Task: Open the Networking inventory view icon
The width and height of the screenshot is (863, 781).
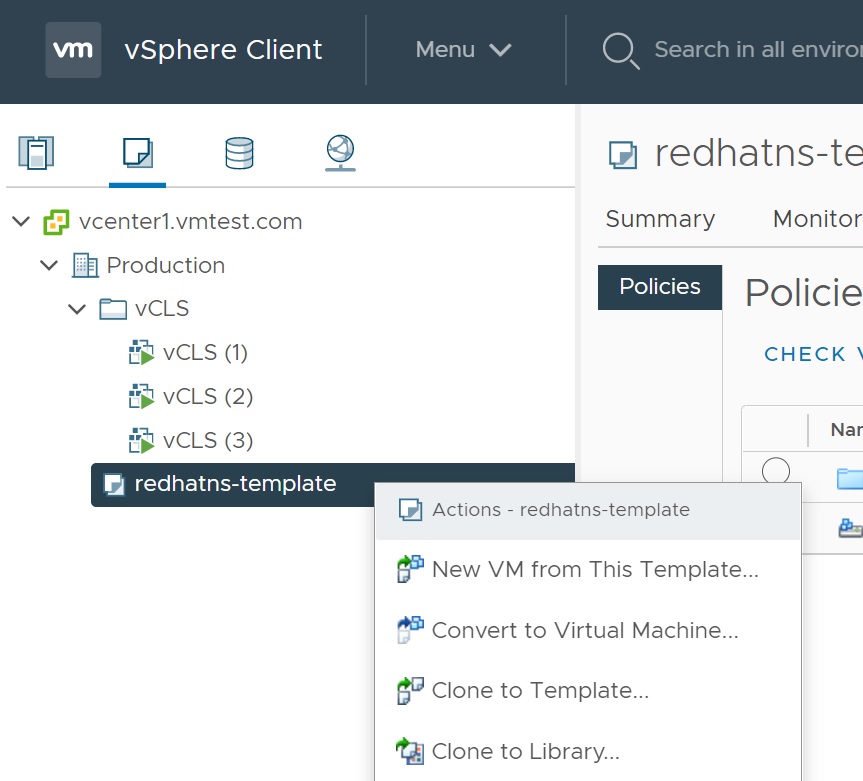Action: coord(341,153)
